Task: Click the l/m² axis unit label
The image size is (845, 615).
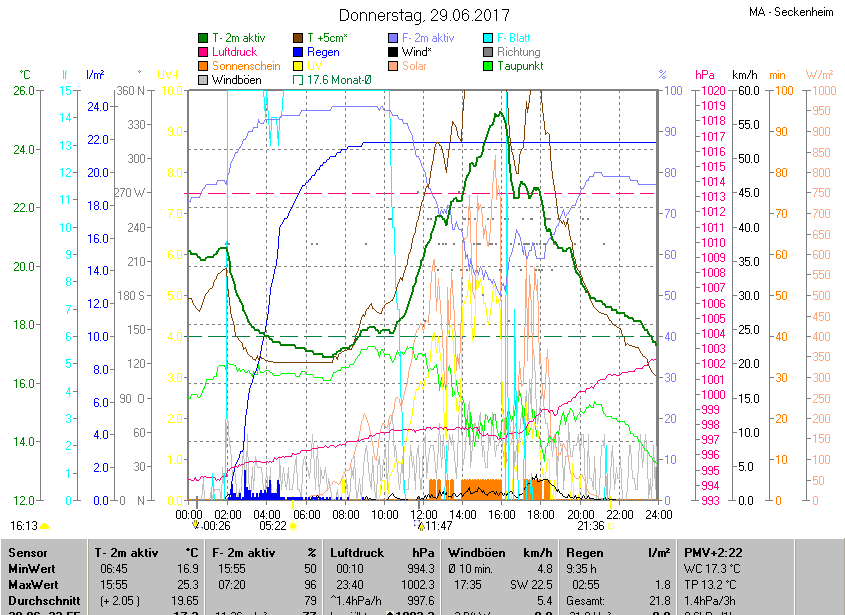Action: pos(95,75)
